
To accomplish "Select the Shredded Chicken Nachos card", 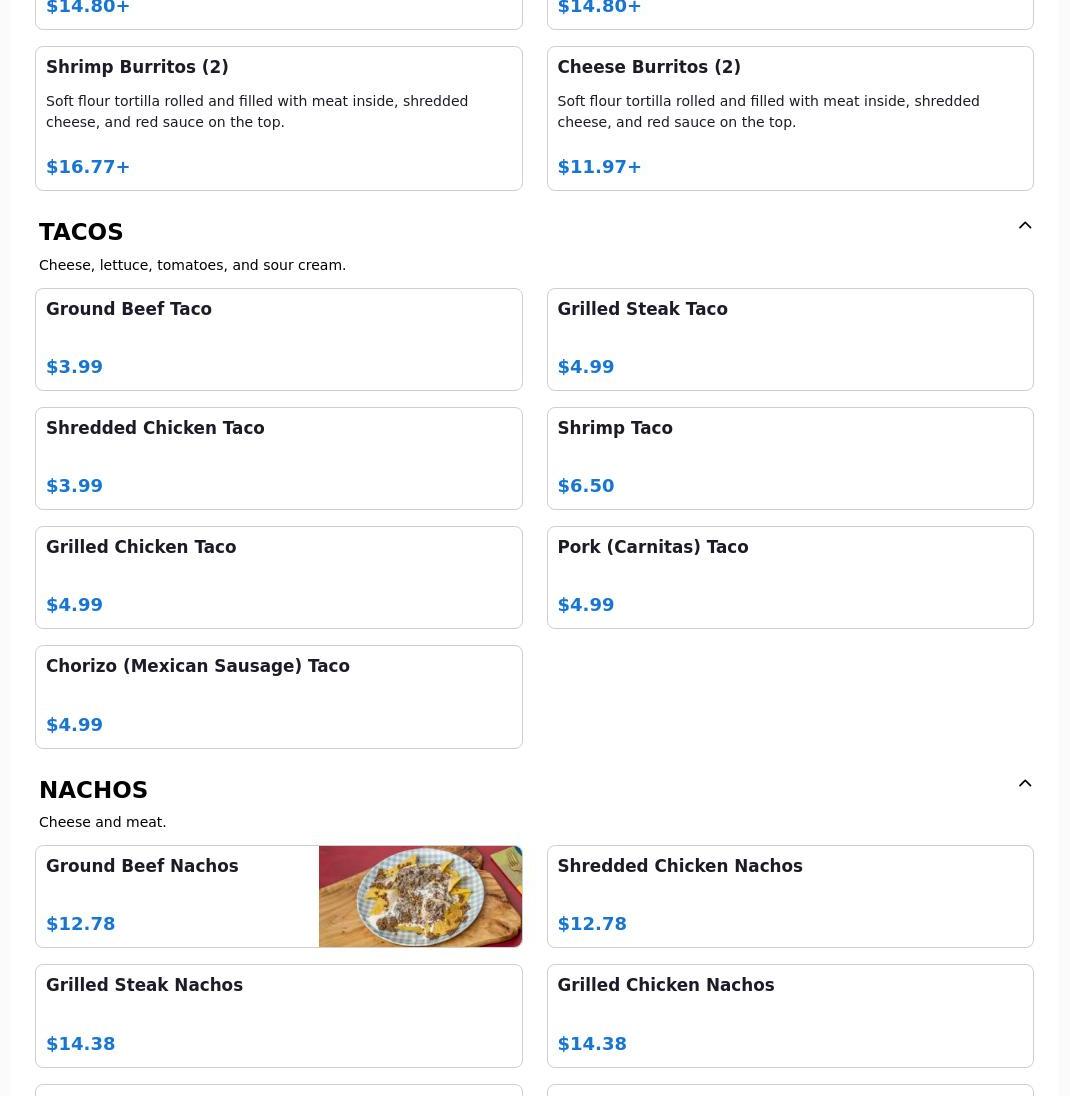I will [x=790, y=897].
